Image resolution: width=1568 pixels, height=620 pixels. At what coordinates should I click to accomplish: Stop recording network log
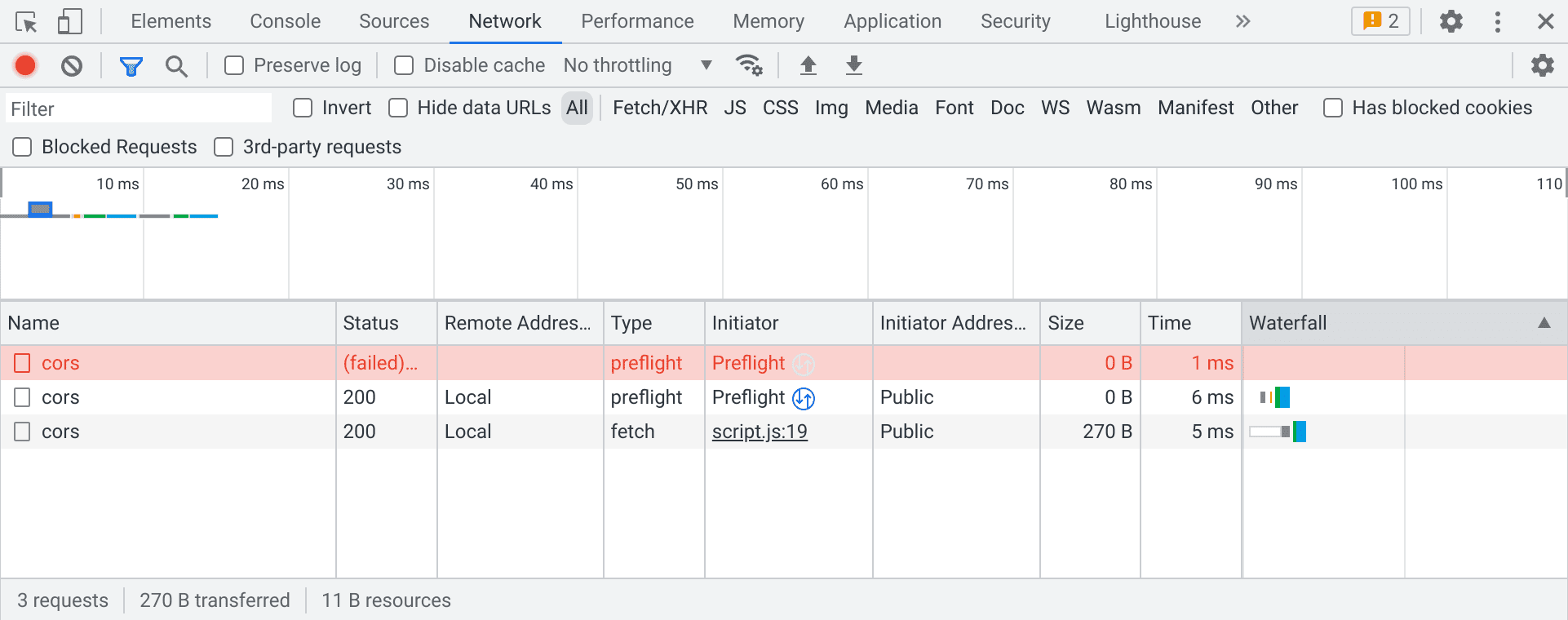[x=26, y=65]
